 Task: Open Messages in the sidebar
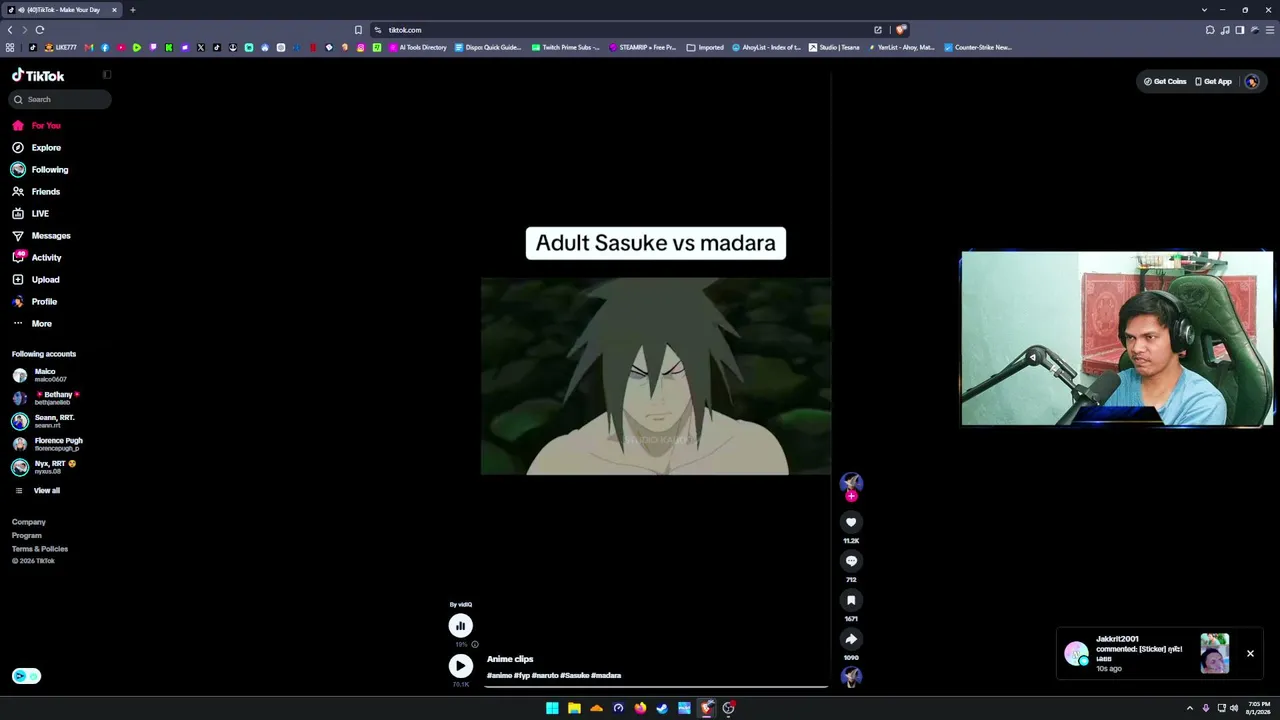[41, 236]
